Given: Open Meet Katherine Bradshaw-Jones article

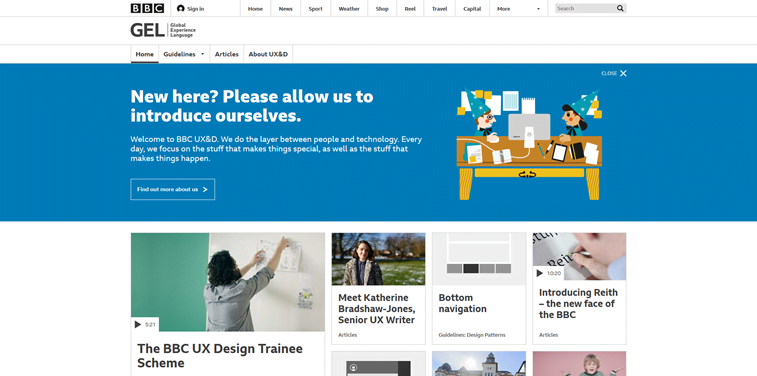Looking at the screenshot, I should point(377,308).
